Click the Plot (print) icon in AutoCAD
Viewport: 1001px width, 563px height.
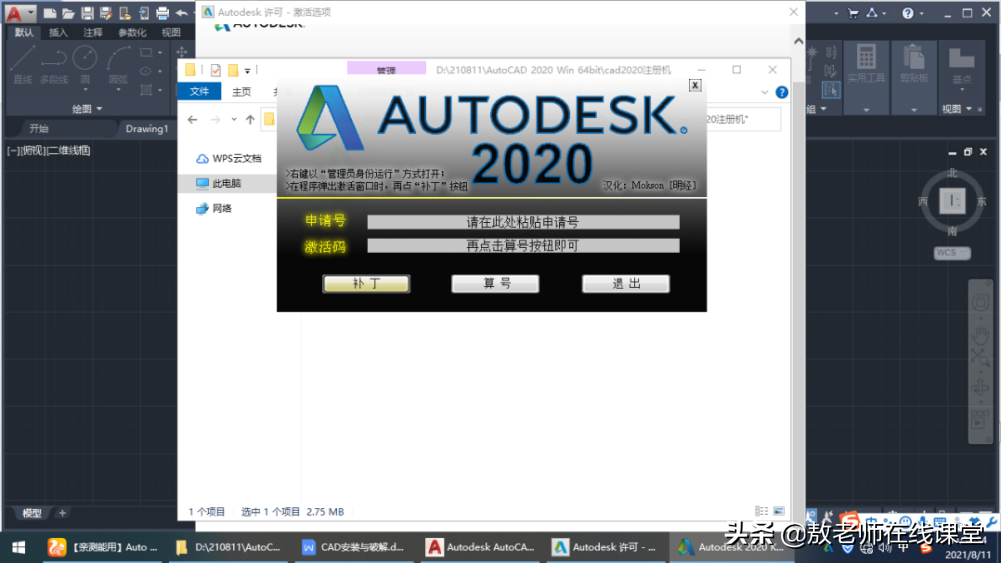[x=162, y=13]
